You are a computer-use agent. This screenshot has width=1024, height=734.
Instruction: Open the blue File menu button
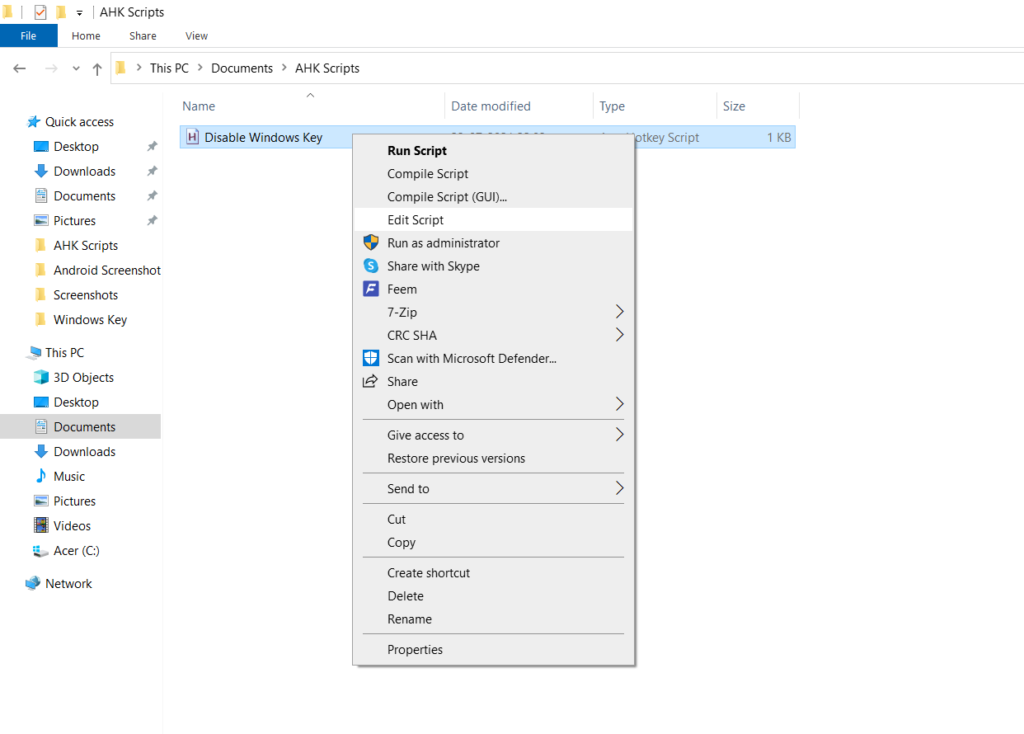click(x=28, y=36)
